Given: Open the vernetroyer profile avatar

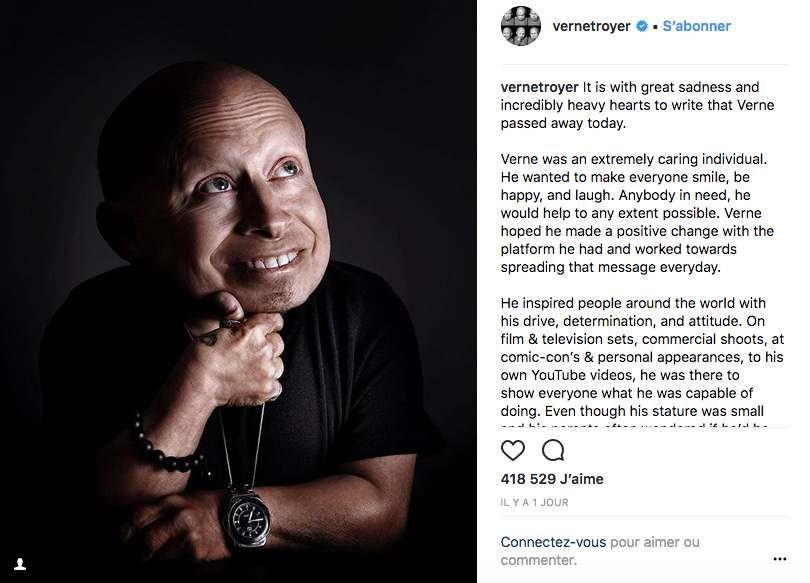Looking at the screenshot, I should click(521, 26).
